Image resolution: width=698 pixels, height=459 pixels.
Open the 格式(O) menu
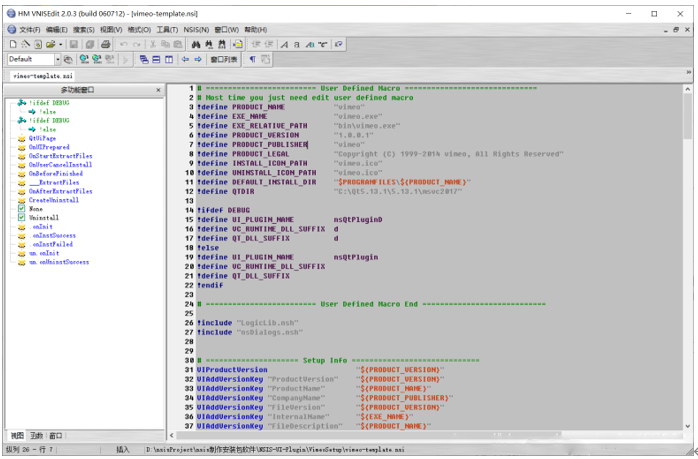coord(139,29)
